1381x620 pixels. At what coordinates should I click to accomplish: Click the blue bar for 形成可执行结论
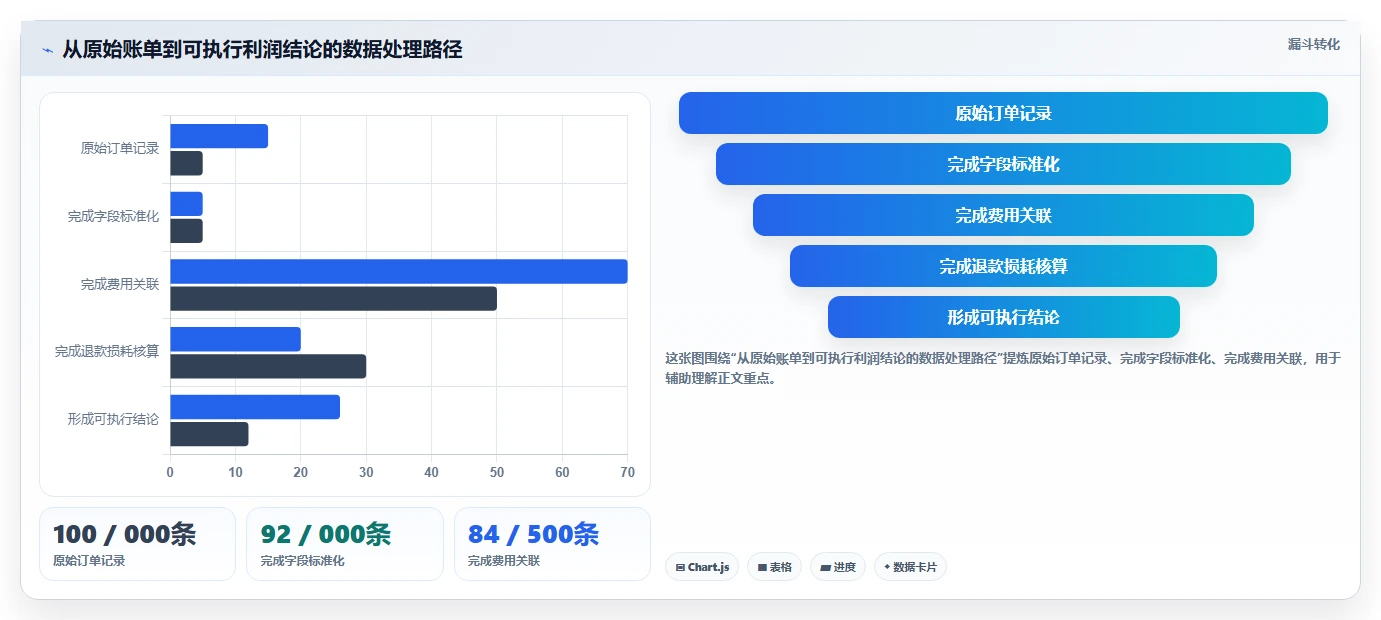[x=255, y=407]
